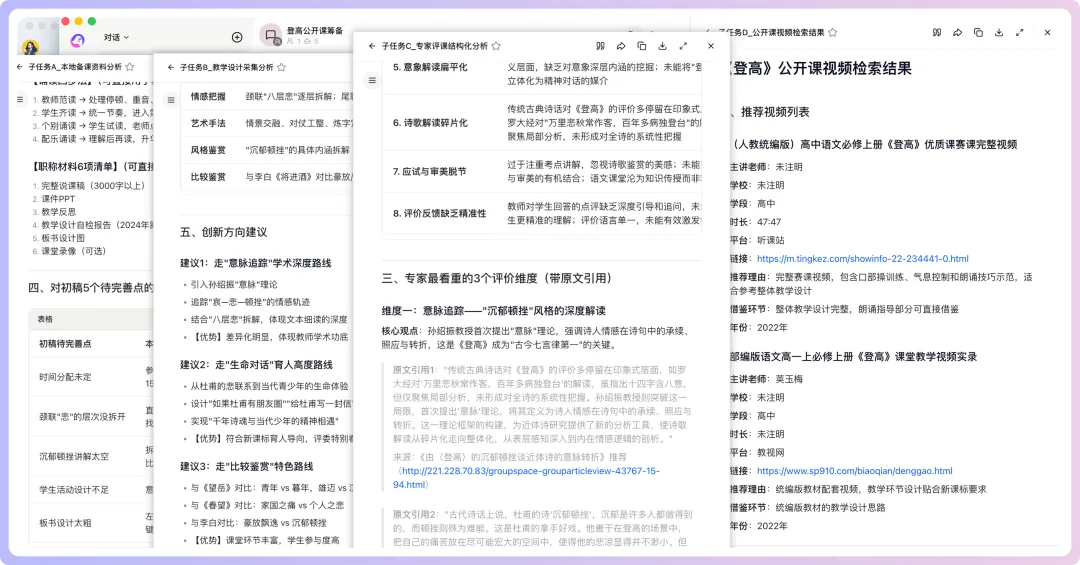Select the 学生活动设计不足 table cell
Viewport: 1080px width, 565px height.
(74, 490)
